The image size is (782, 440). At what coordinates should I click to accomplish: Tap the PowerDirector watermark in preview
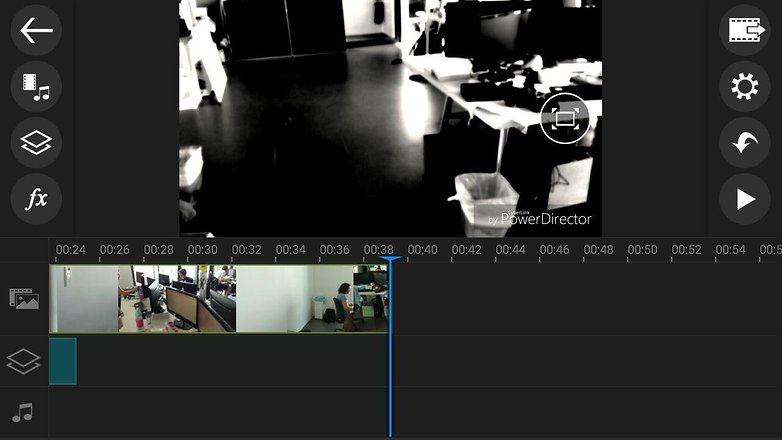pos(540,218)
